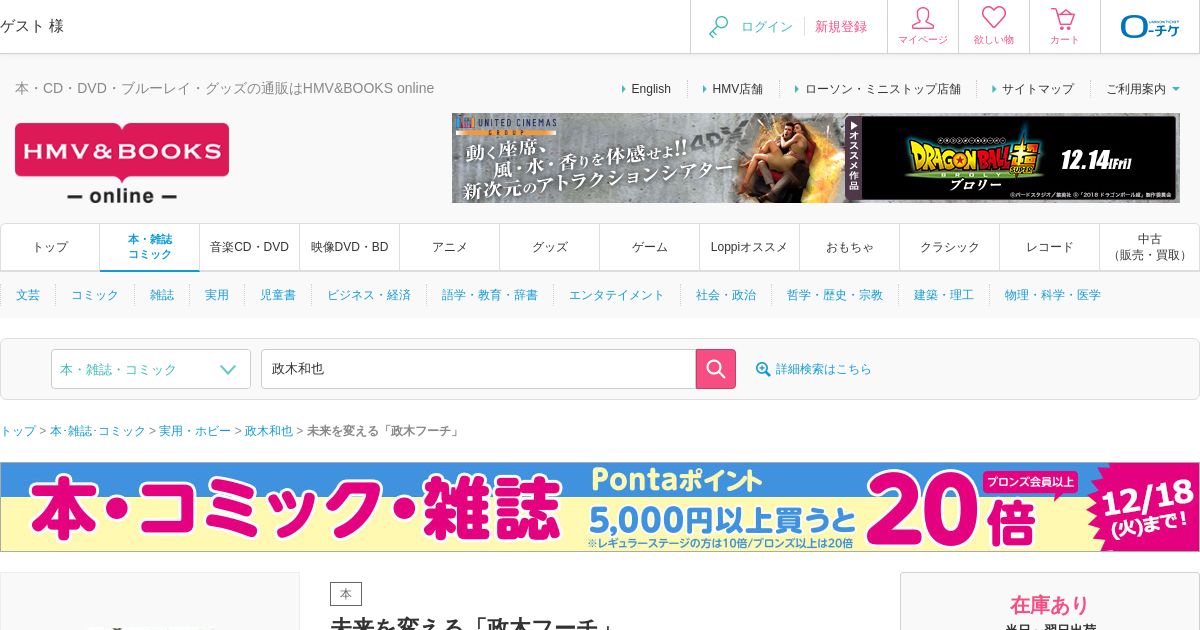1200x630 pixels.
Task: Select the おもちゃ tab
Action: [850, 247]
